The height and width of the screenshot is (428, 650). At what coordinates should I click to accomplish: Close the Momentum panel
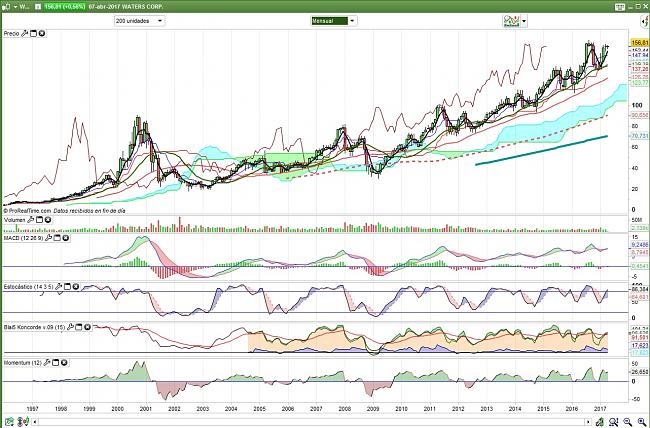click(64, 363)
